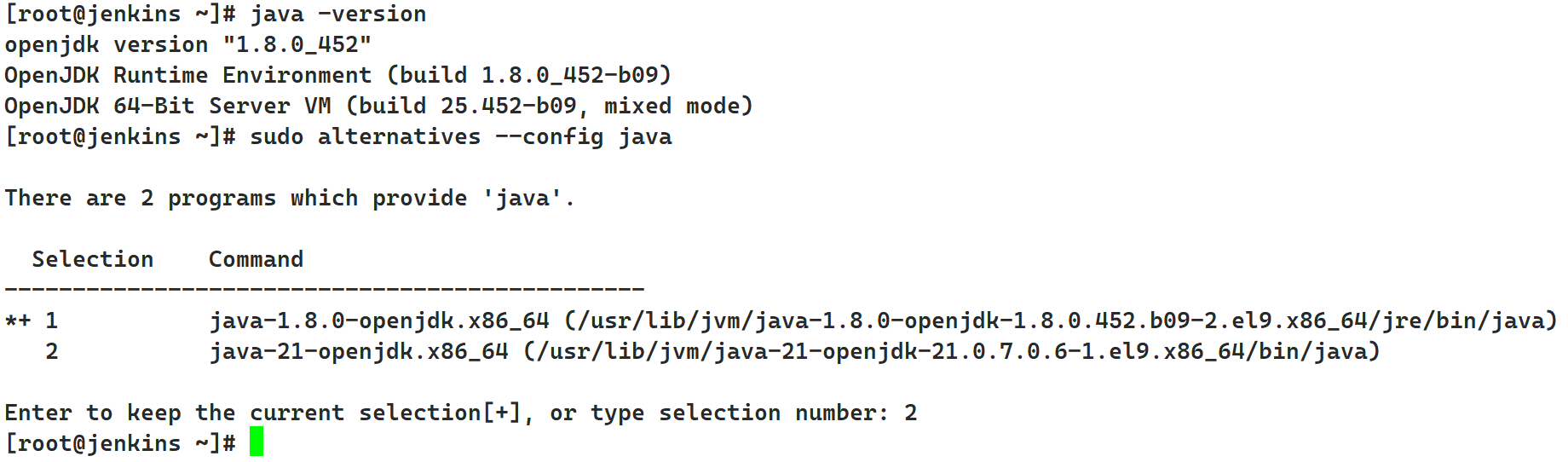The height and width of the screenshot is (462, 1568).
Task: Click the 'java -version' command text
Action: click(337, 14)
